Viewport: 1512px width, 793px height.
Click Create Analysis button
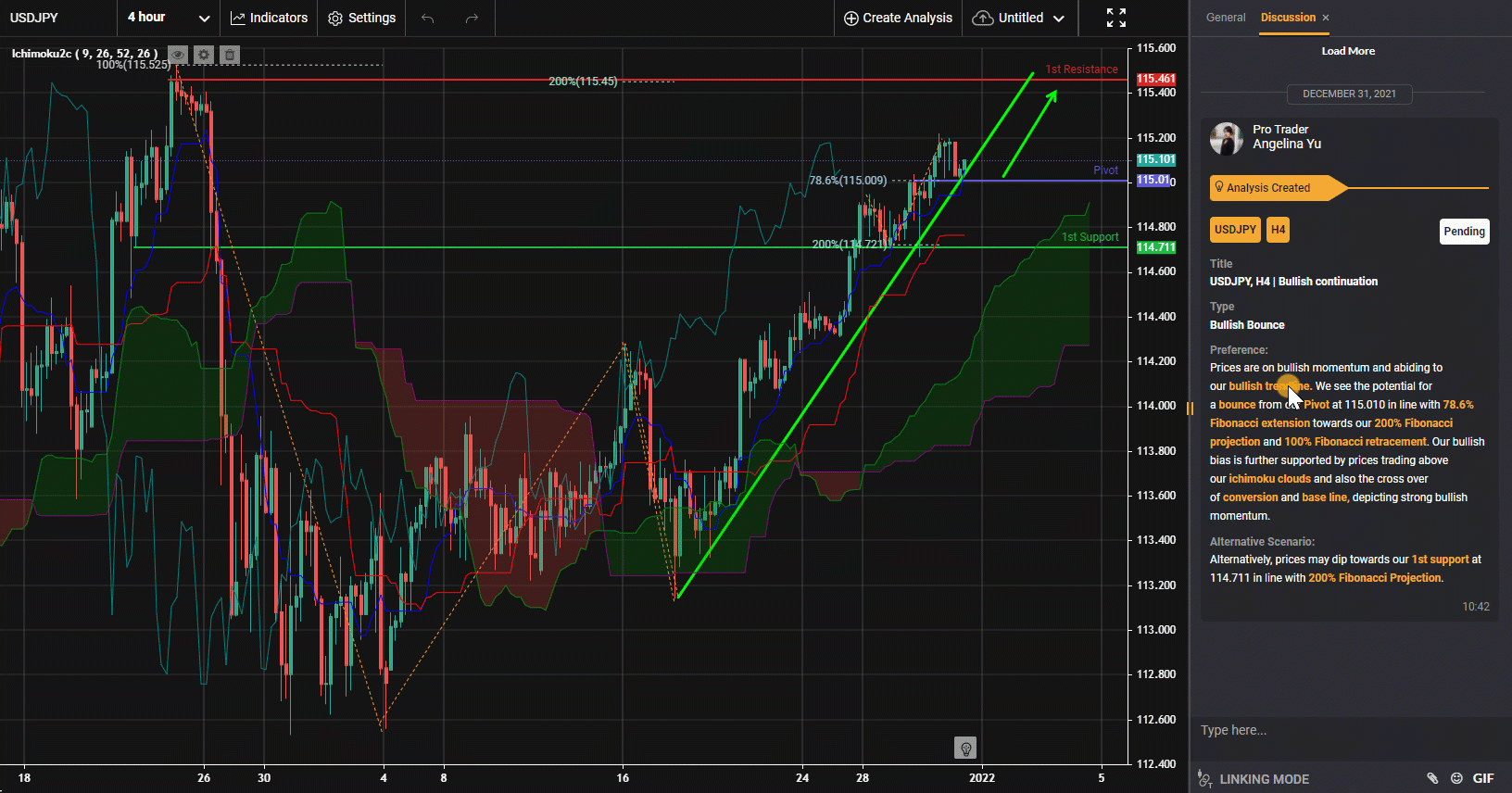898,18
